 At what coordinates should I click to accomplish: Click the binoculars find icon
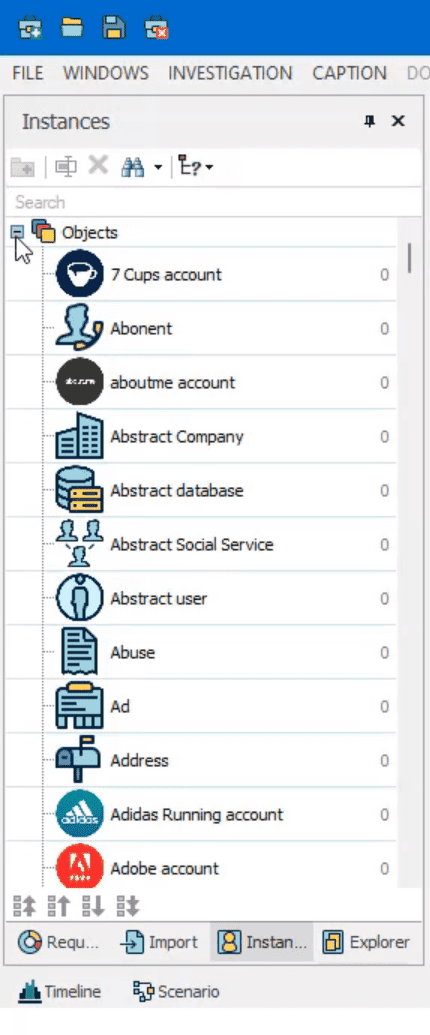(133, 167)
